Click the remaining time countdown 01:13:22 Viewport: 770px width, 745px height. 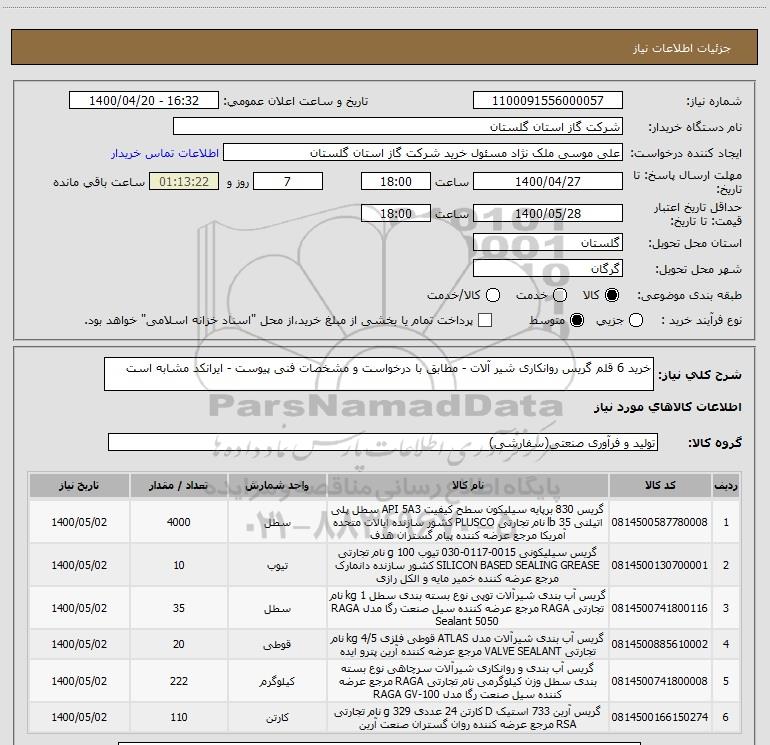(184, 181)
